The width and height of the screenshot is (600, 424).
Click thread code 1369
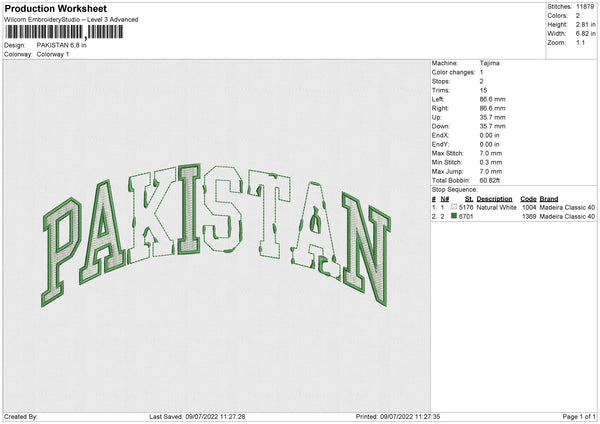point(529,217)
